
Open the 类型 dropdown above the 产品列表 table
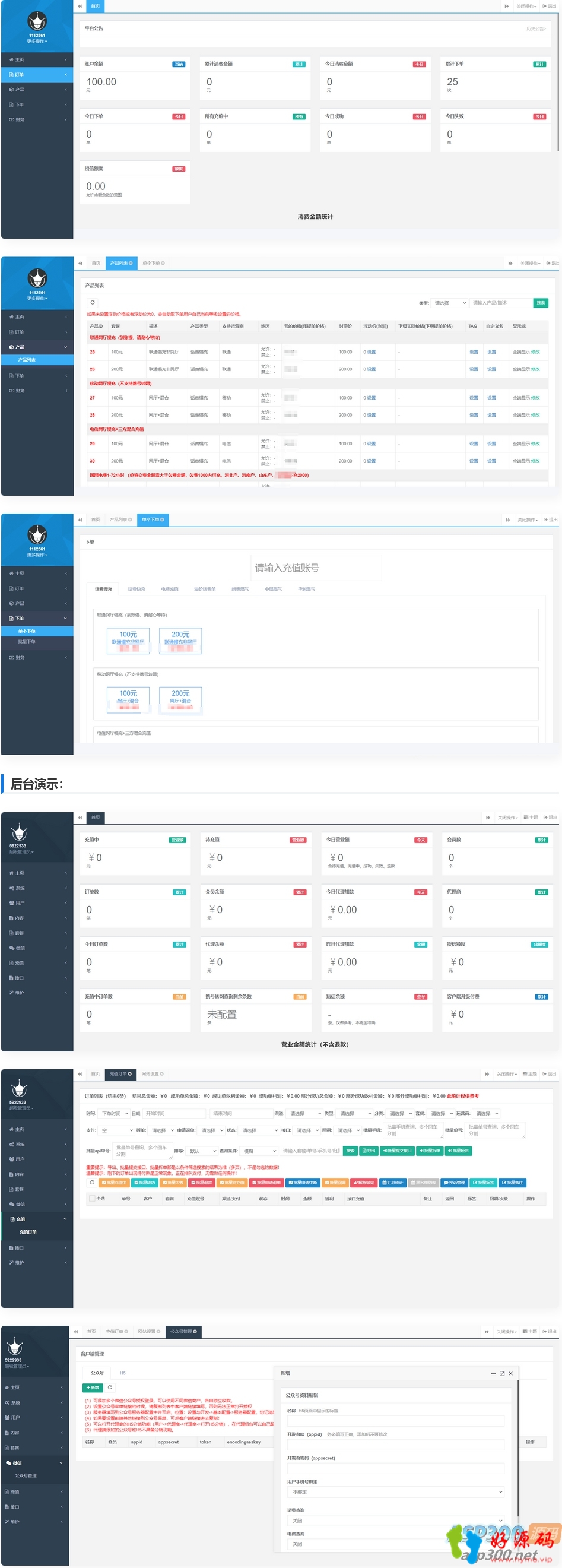449,303
